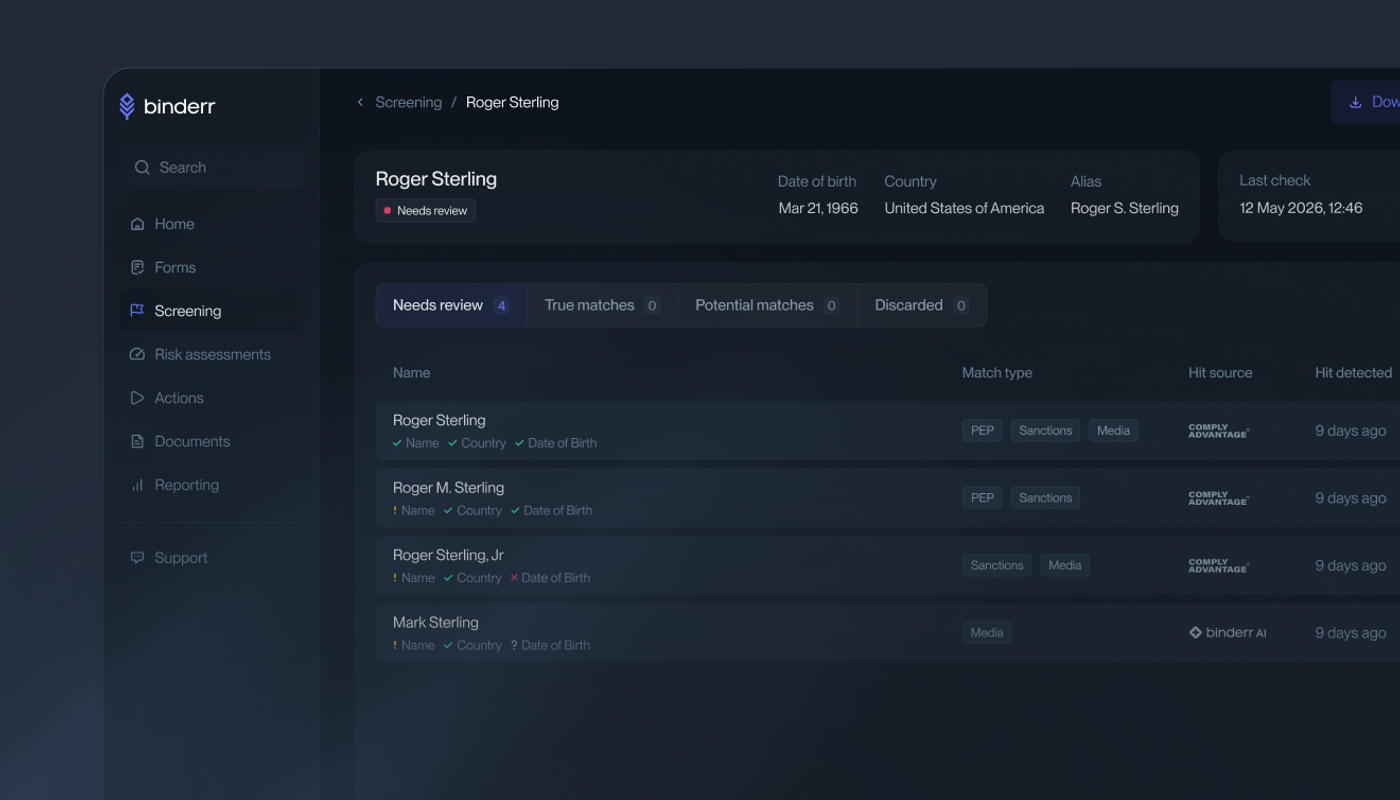
Task: Go to Forms in the sidebar
Action: pos(211,267)
